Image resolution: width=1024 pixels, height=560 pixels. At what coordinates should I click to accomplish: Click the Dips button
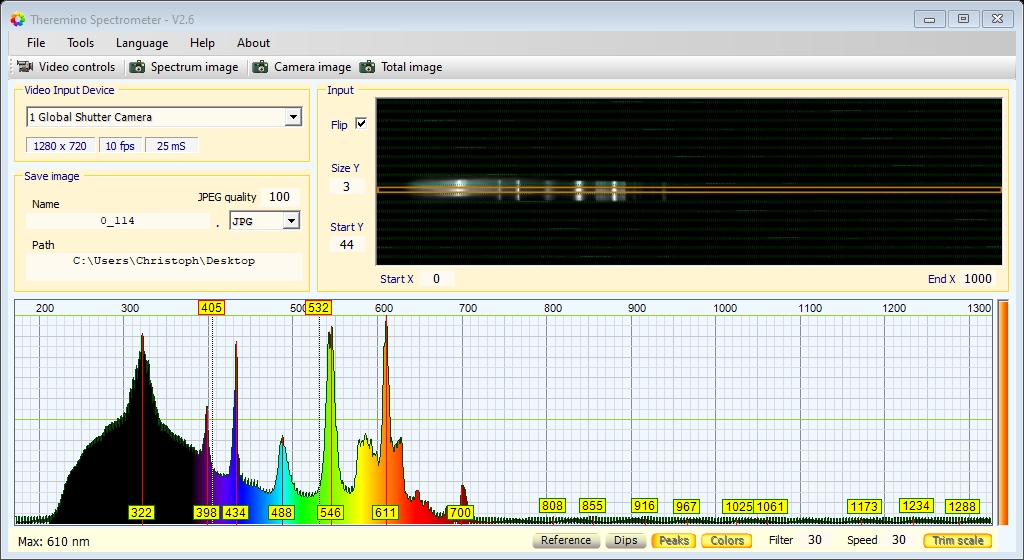pos(625,540)
